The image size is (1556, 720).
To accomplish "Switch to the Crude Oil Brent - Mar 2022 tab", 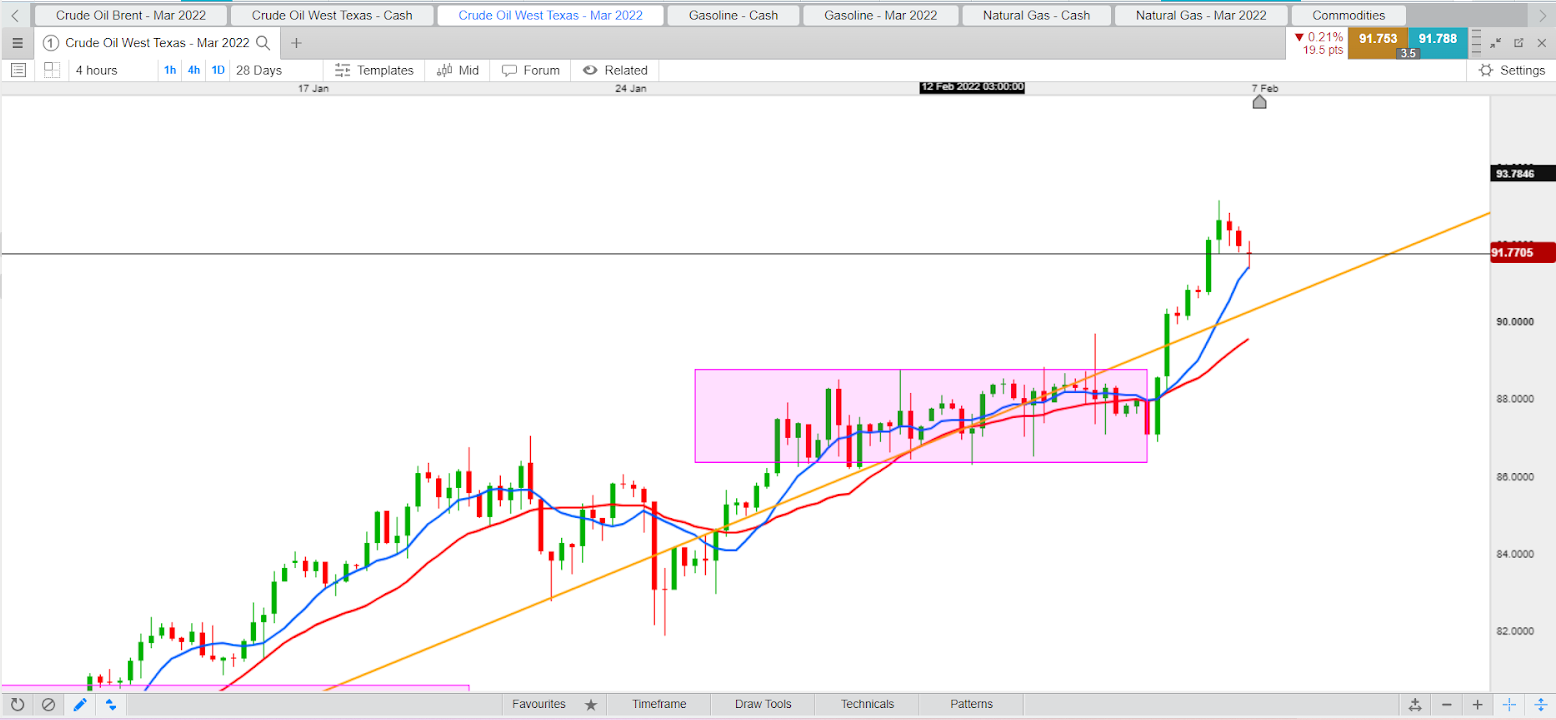I will point(130,15).
